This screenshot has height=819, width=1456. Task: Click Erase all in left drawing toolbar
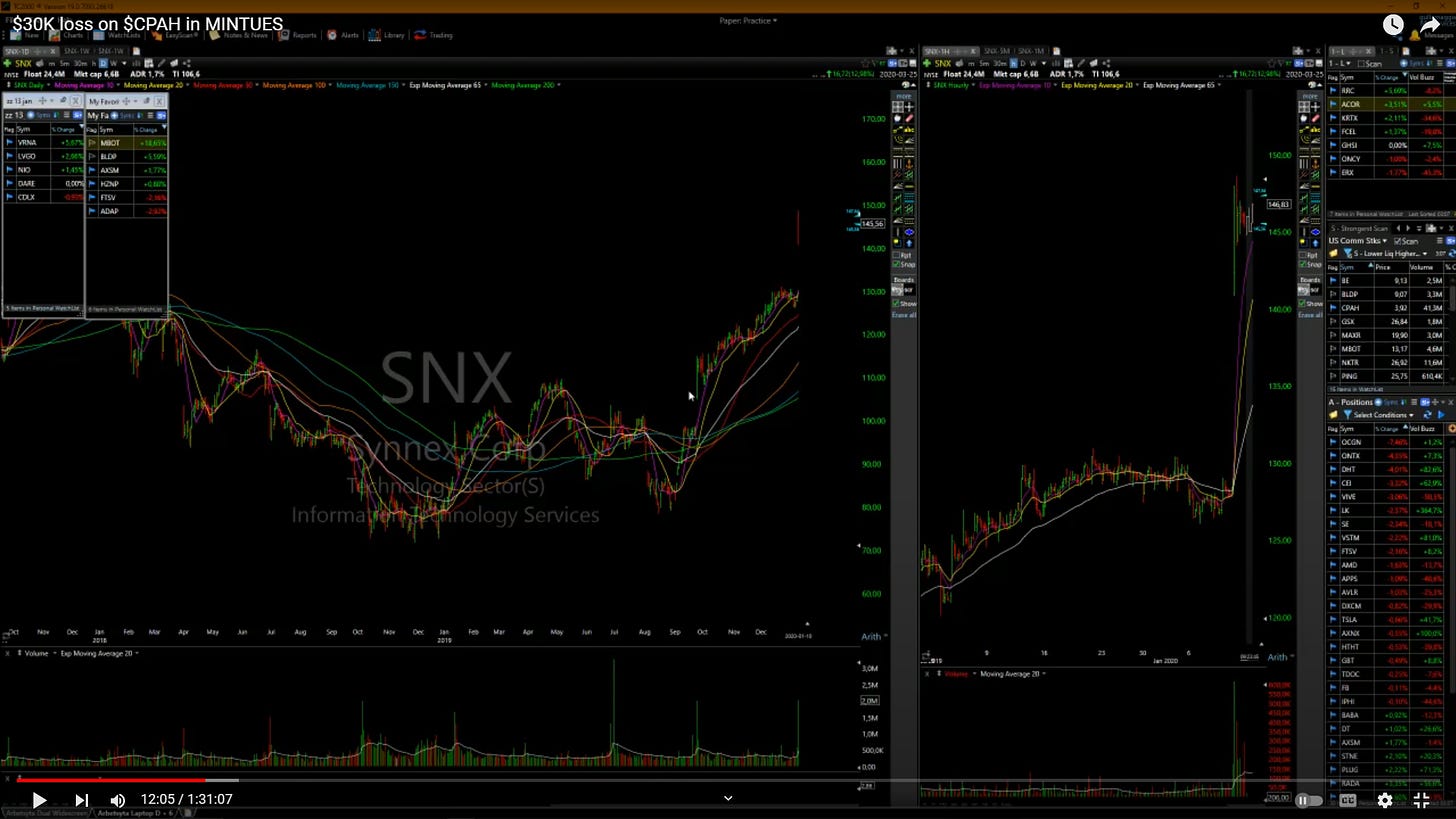904,315
